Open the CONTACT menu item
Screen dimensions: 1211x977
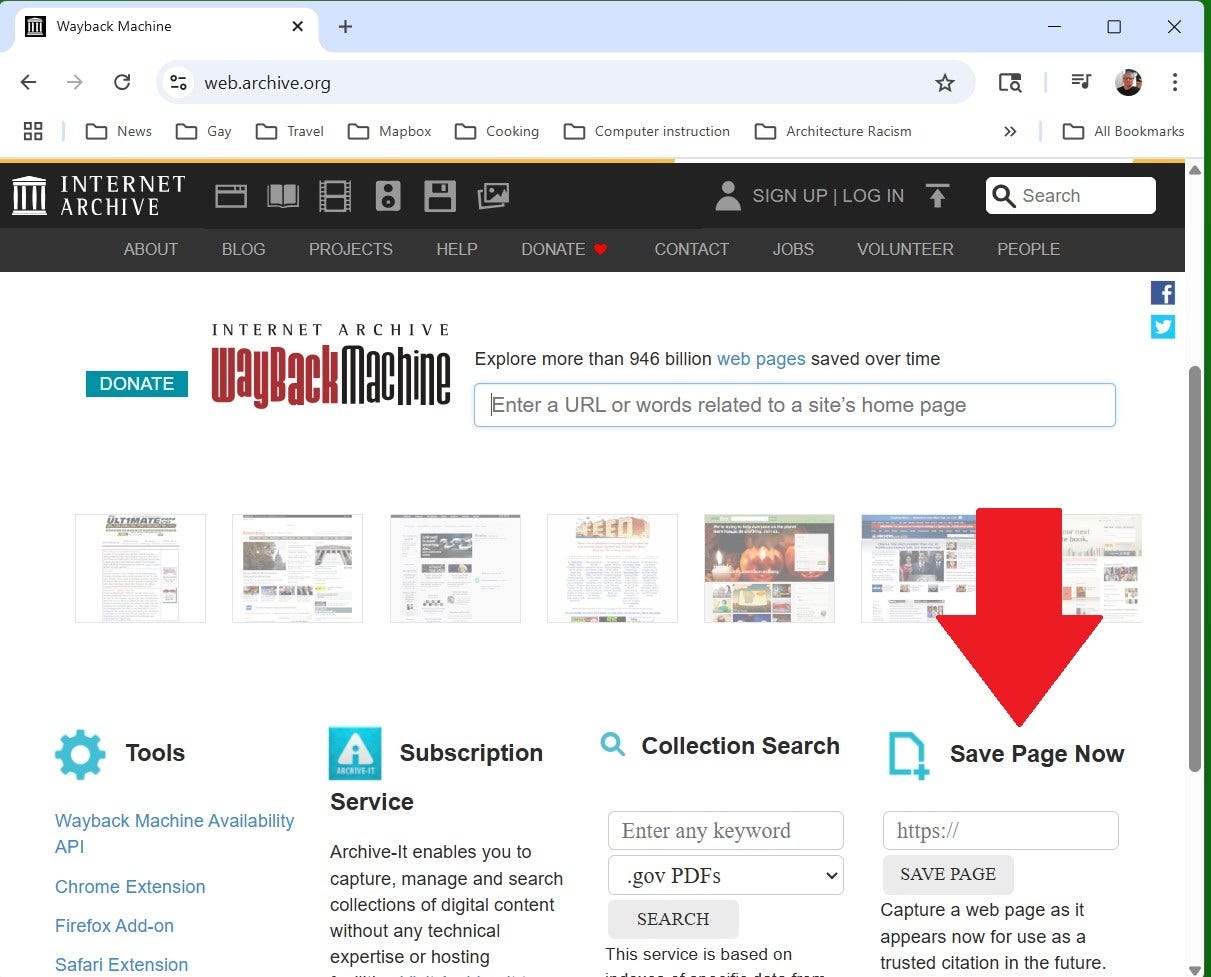point(692,250)
